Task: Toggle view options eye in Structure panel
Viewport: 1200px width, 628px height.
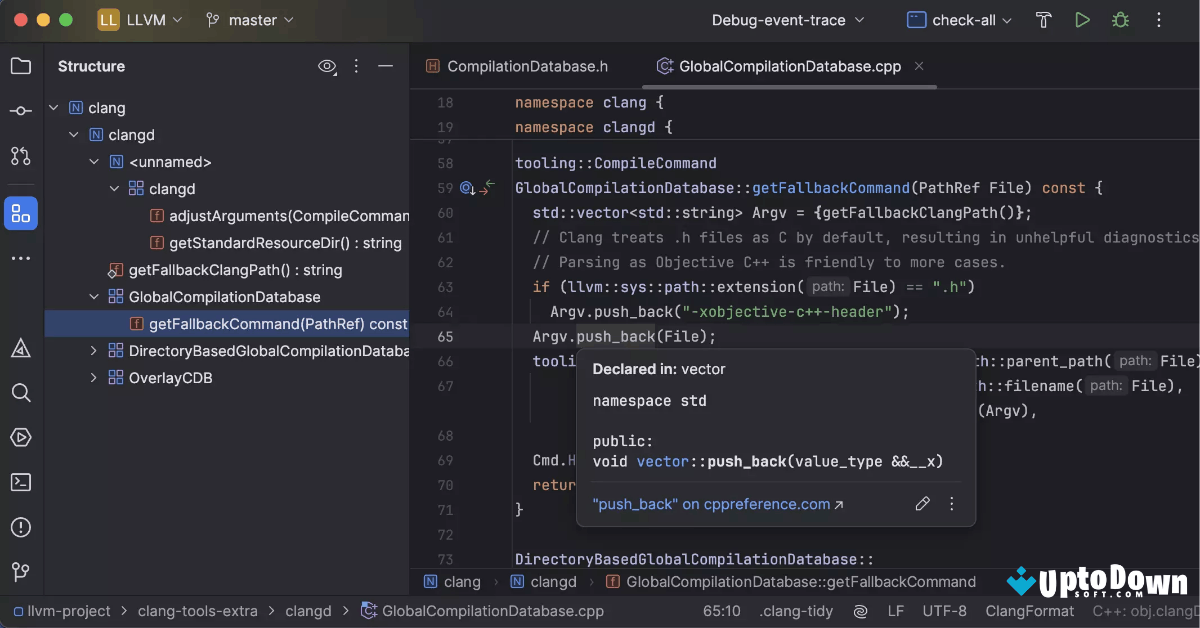Action: pyautogui.click(x=327, y=66)
